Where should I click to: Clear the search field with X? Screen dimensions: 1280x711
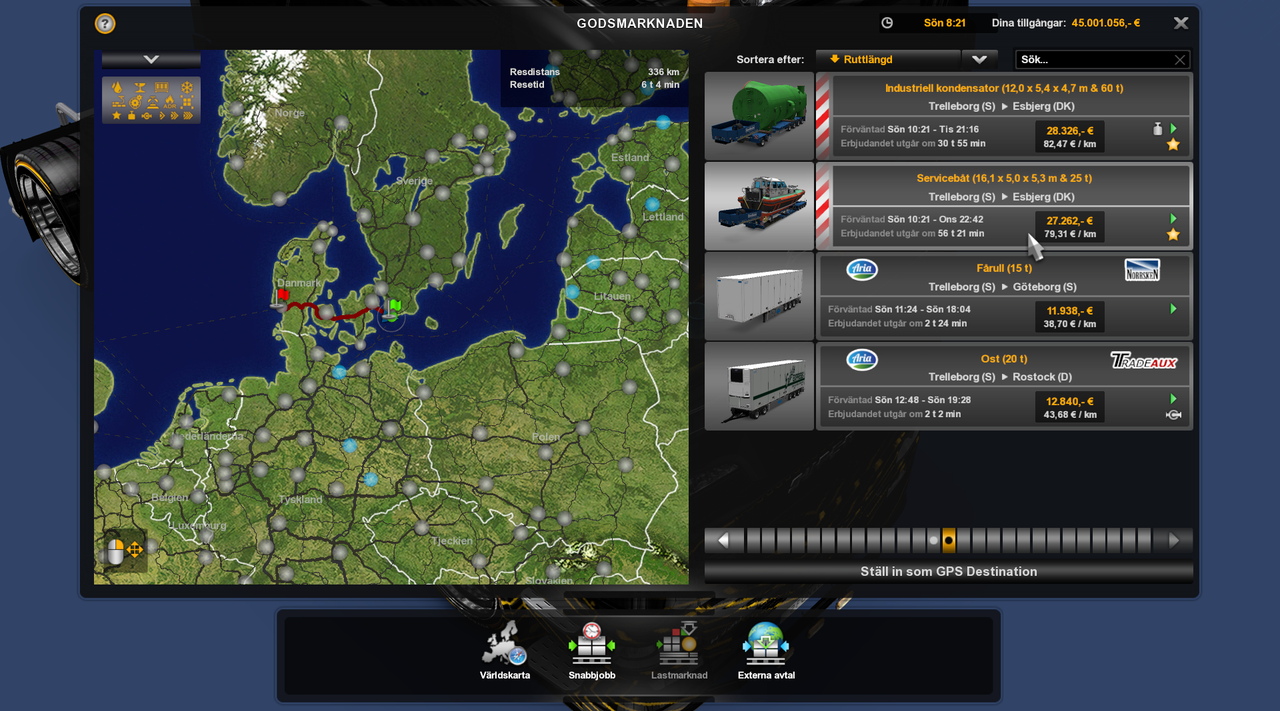click(x=1180, y=60)
